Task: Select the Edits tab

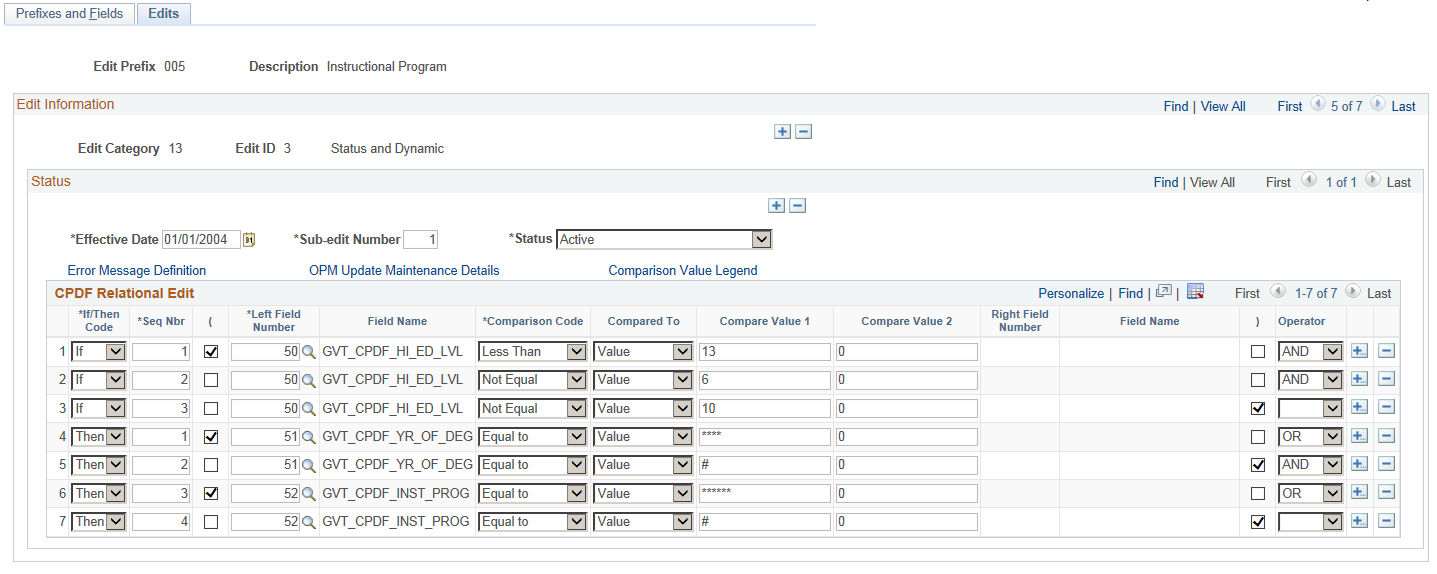Action: 163,14
